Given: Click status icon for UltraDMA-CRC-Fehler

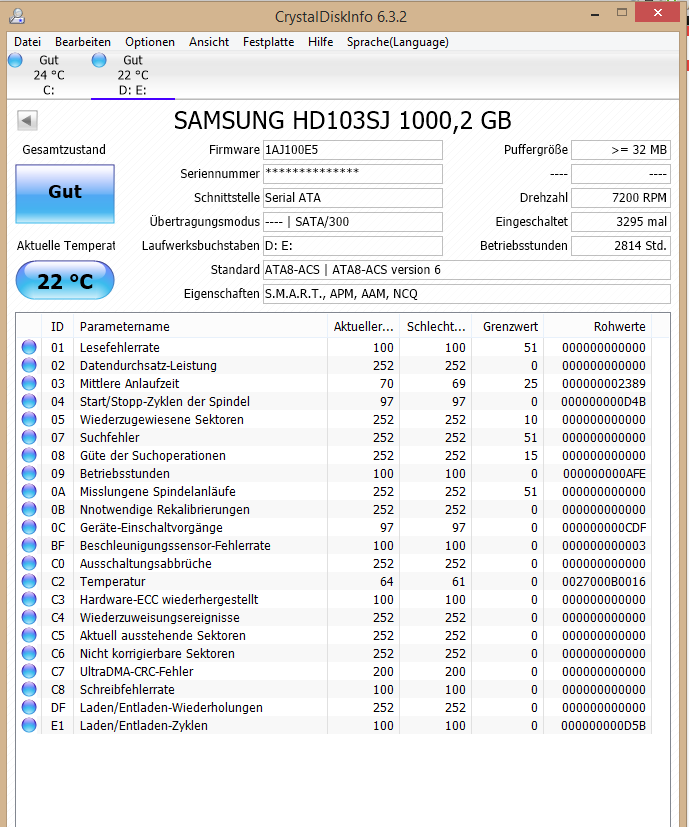Looking at the screenshot, I should tap(29, 671).
